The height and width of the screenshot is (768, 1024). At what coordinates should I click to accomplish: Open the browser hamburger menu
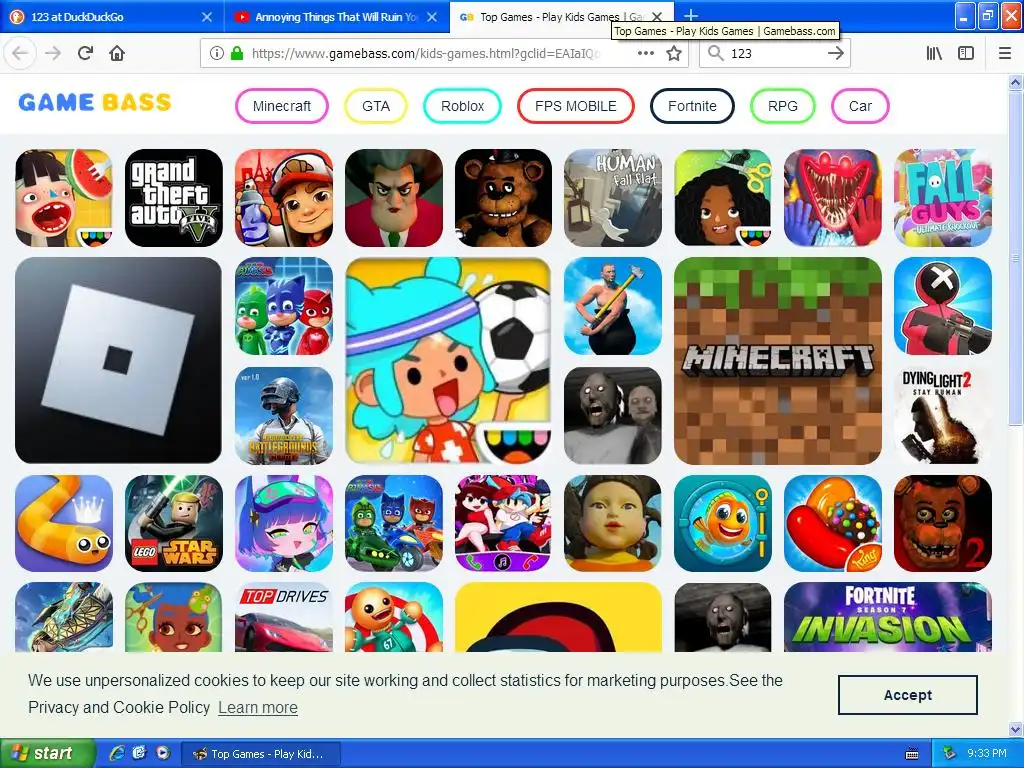[1004, 53]
